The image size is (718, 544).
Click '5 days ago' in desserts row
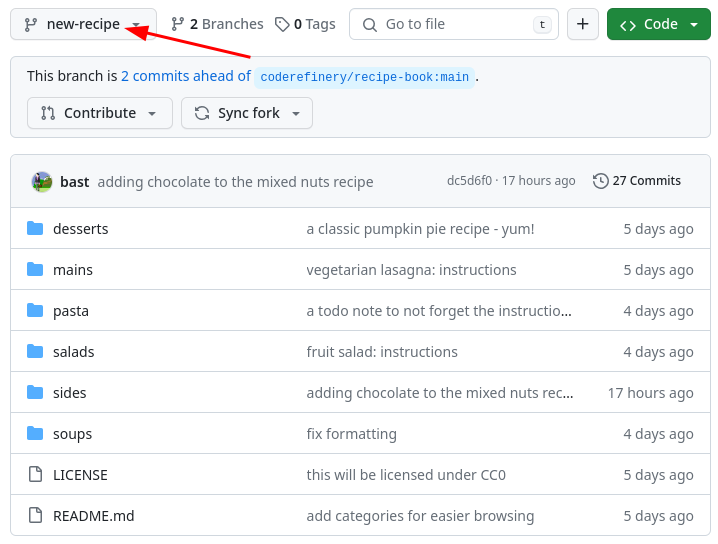click(658, 229)
